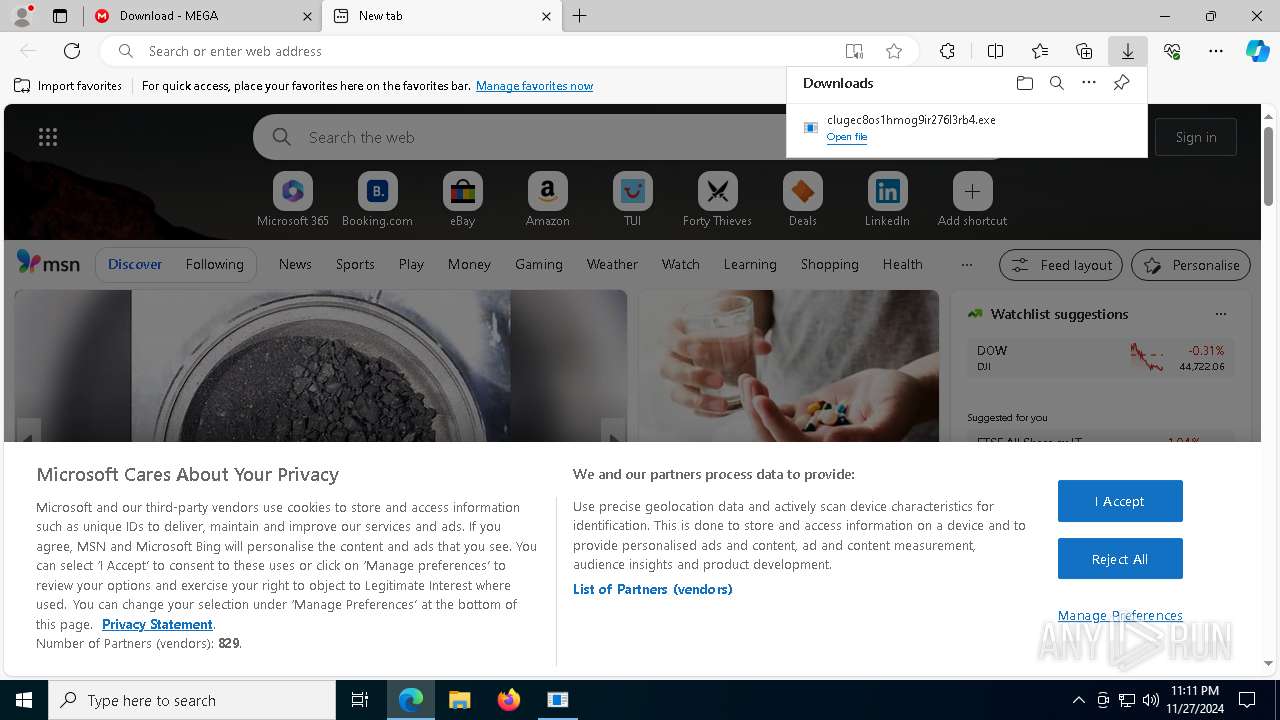Click Add shortcut plus tile
The height and width of the screenshot is (720, 1280).
click(x=972, y=200)
